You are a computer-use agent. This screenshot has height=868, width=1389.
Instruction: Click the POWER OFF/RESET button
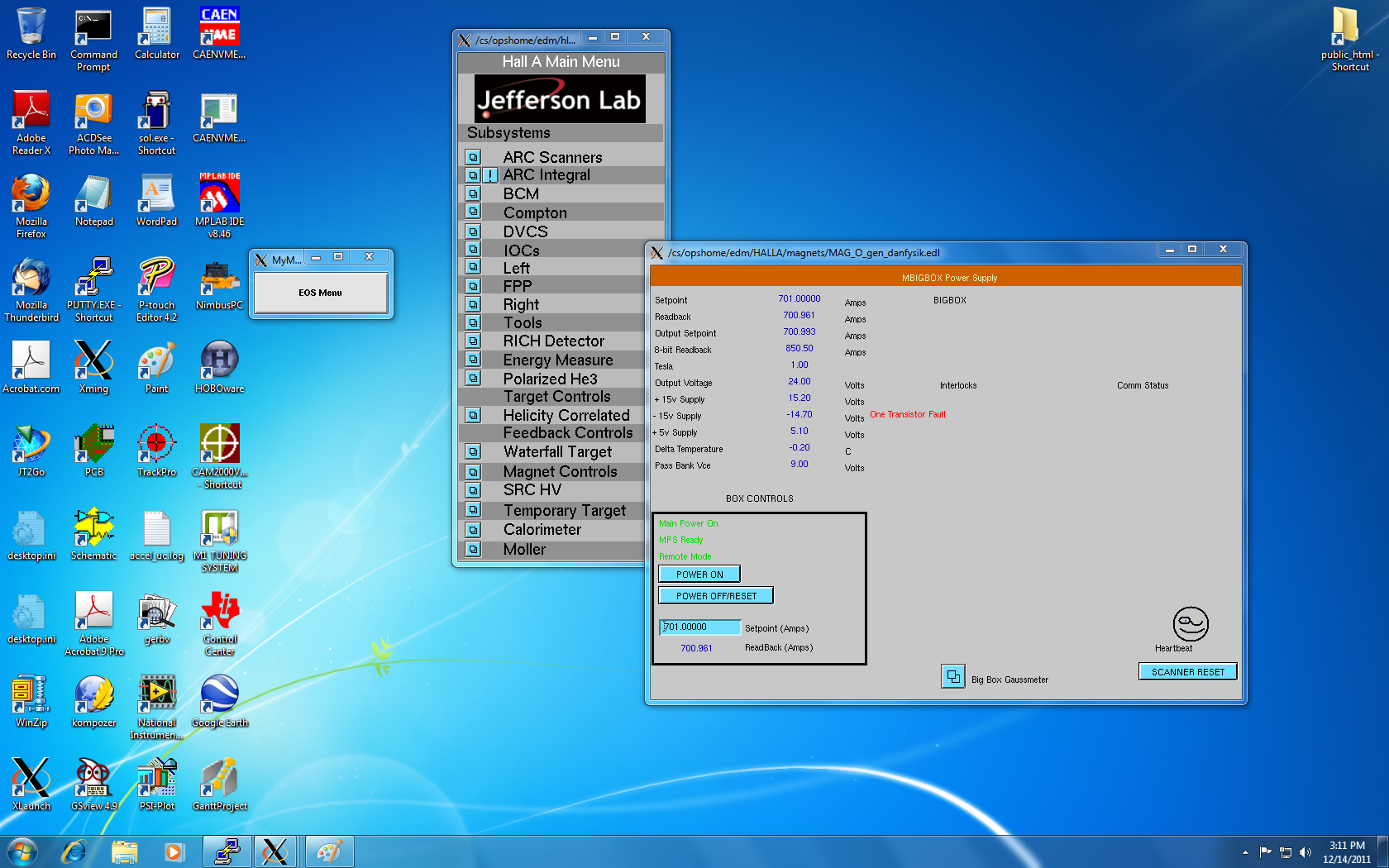716,596
